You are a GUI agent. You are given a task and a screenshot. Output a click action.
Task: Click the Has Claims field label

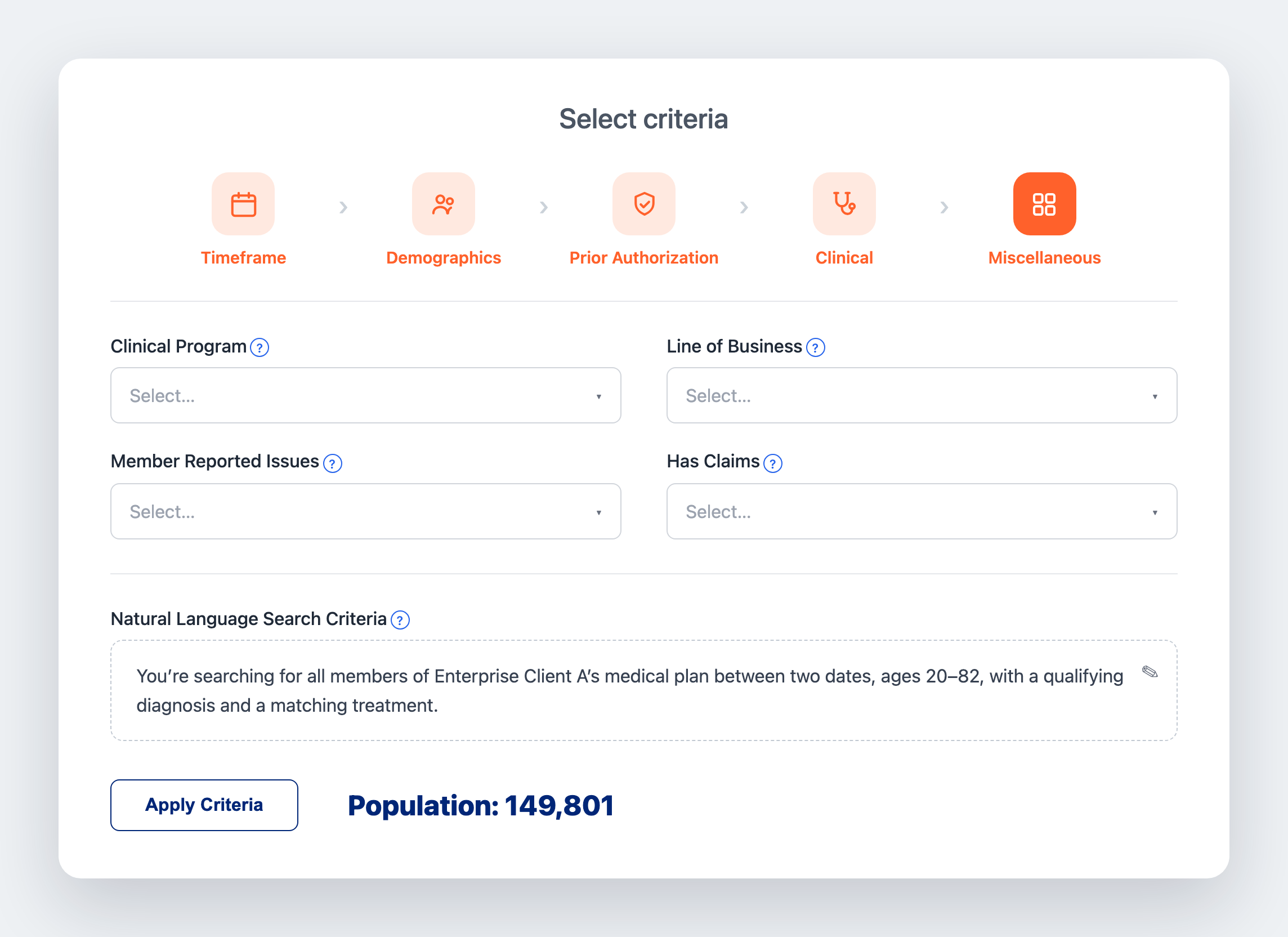point(713,461)
